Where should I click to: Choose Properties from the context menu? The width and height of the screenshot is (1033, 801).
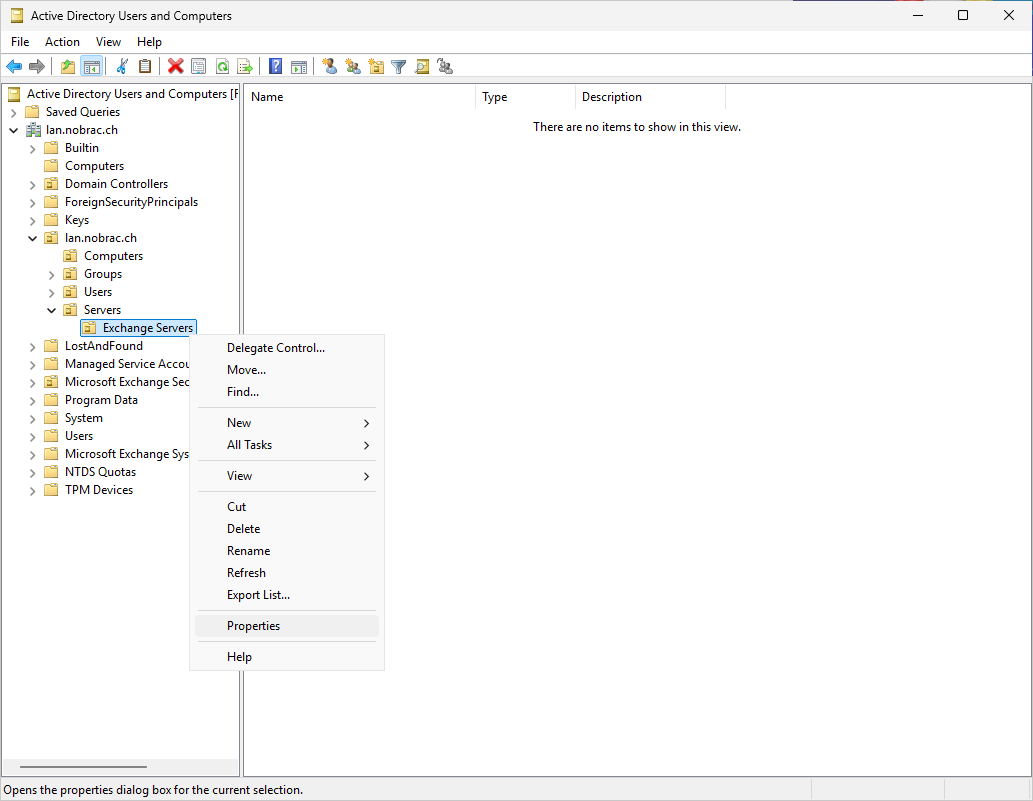287,626
